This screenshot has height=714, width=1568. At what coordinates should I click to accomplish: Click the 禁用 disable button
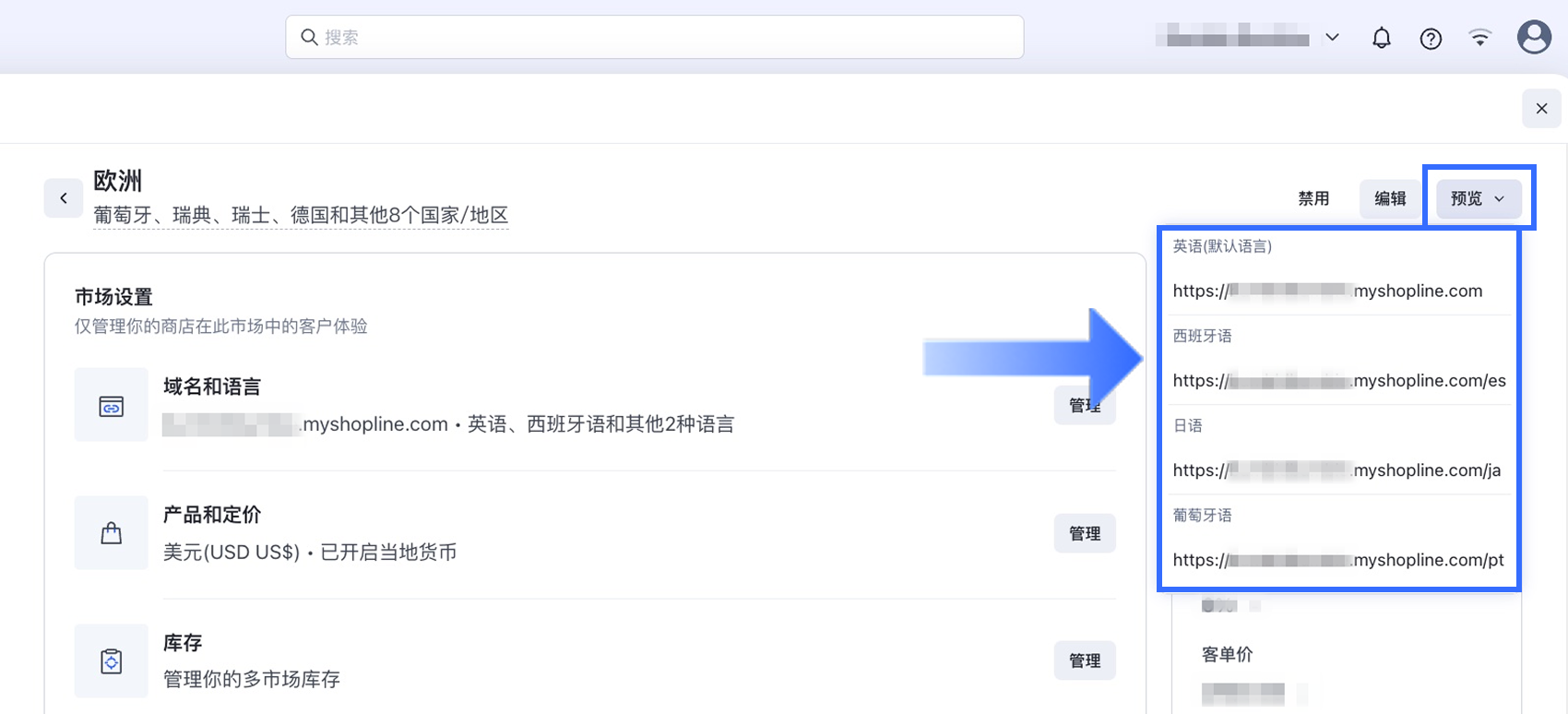(1313, 198)
